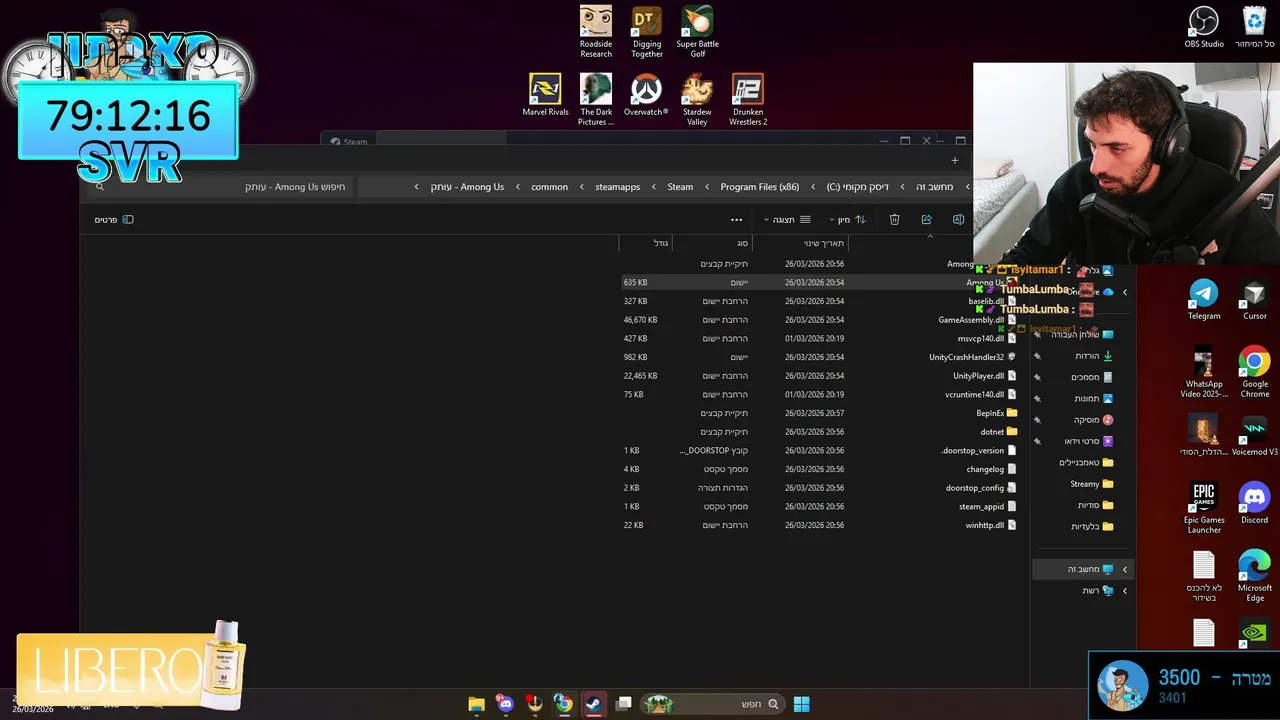Open Microsoft Edge desktop shortcut

coord(1255,576)
